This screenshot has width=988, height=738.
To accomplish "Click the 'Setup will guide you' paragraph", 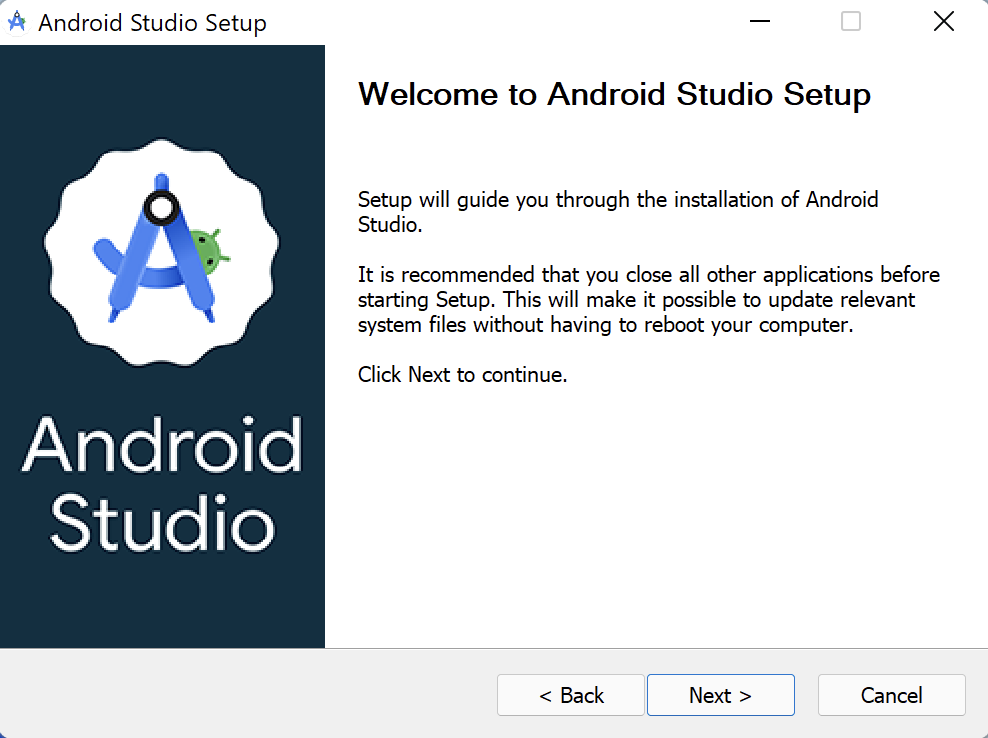I will tap(617, 211).
